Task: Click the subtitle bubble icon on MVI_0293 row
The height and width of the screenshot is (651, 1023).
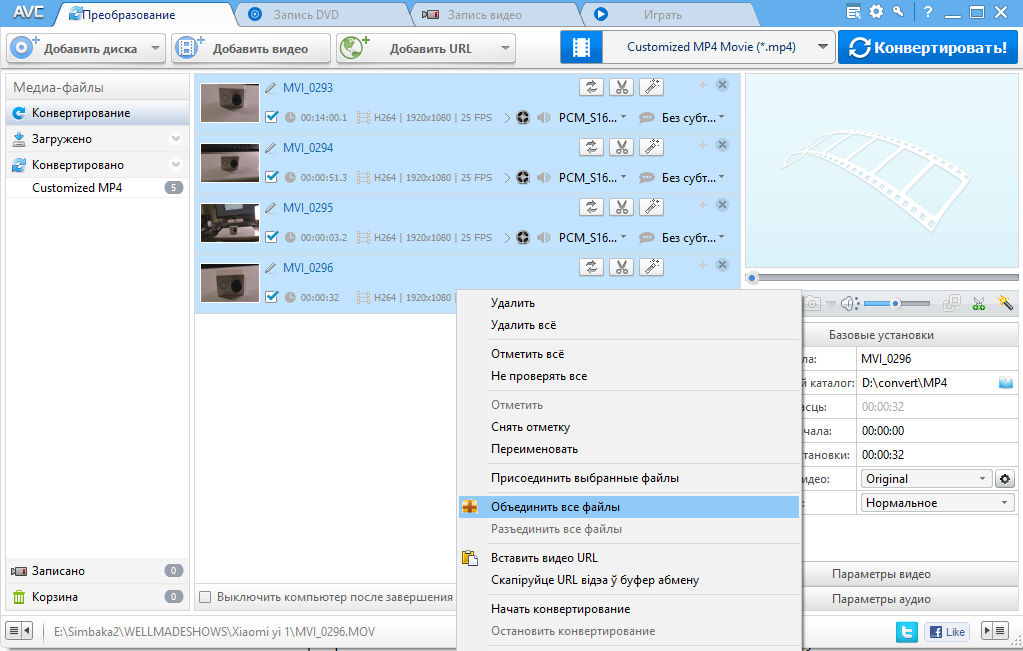Action: pos(646,117)
